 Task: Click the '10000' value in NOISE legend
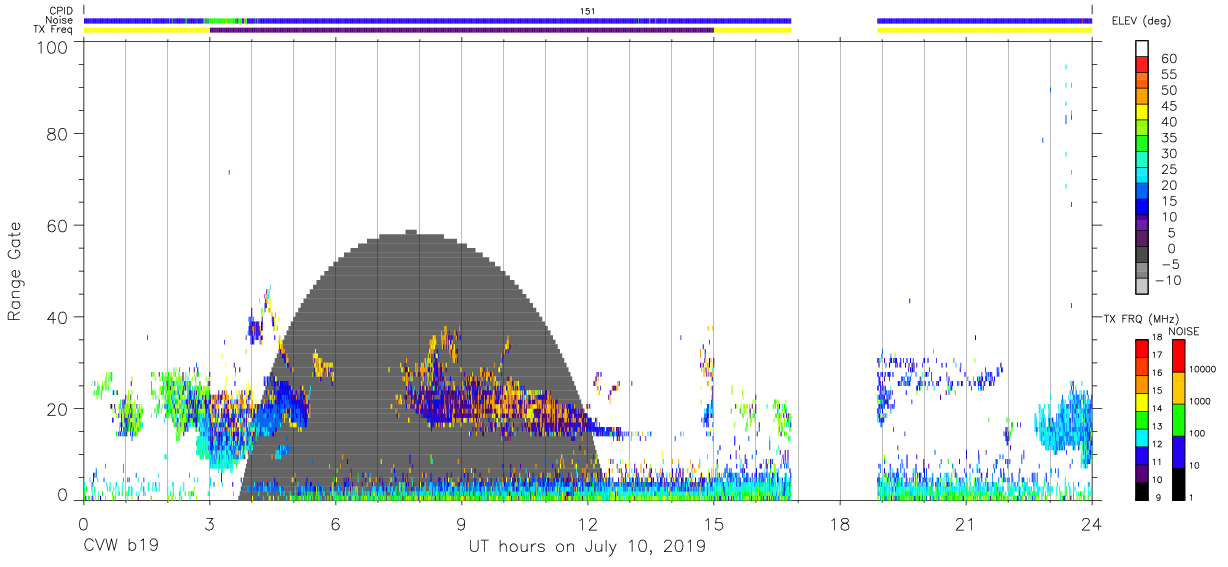1203,371
